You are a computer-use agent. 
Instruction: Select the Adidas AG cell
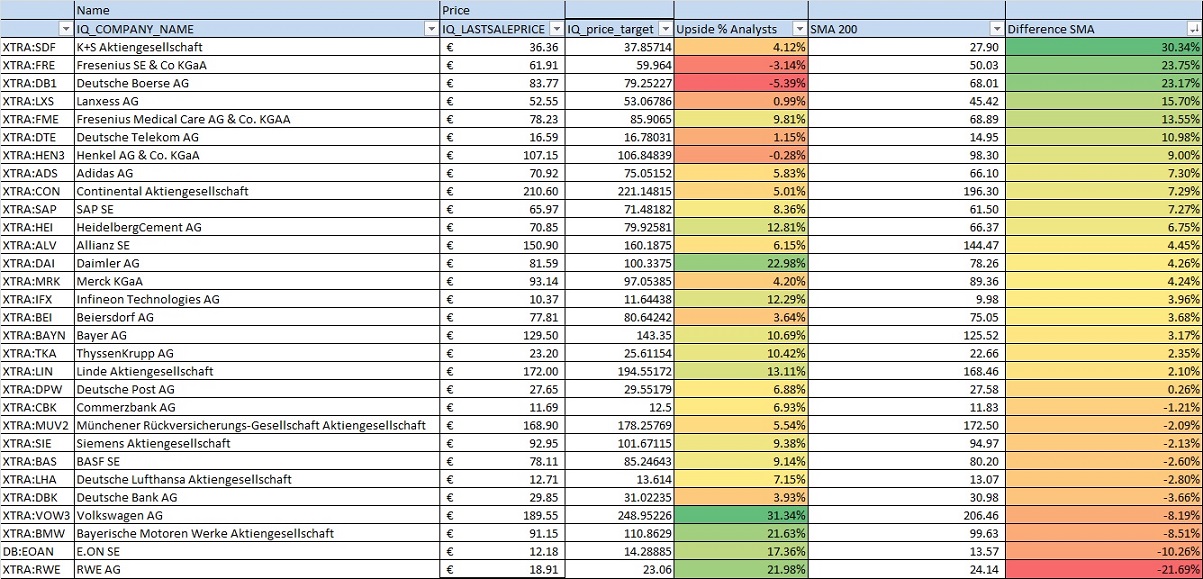click(257, 173)
